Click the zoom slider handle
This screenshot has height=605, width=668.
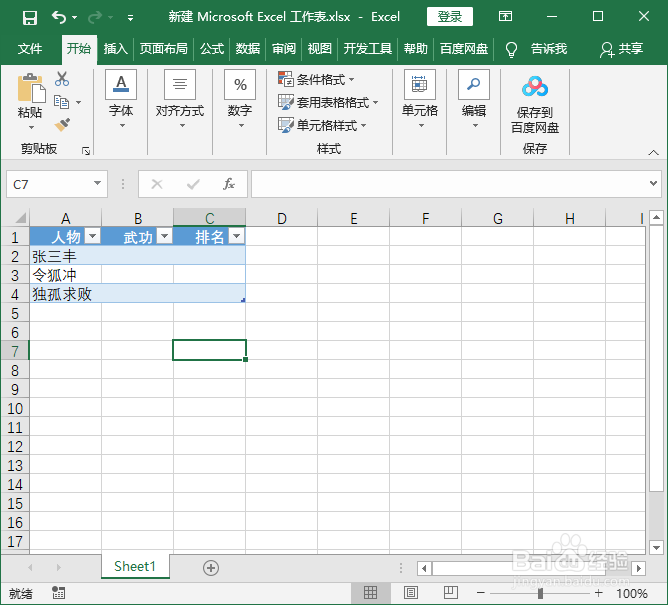pyautogui.click(x=541, y=593)
